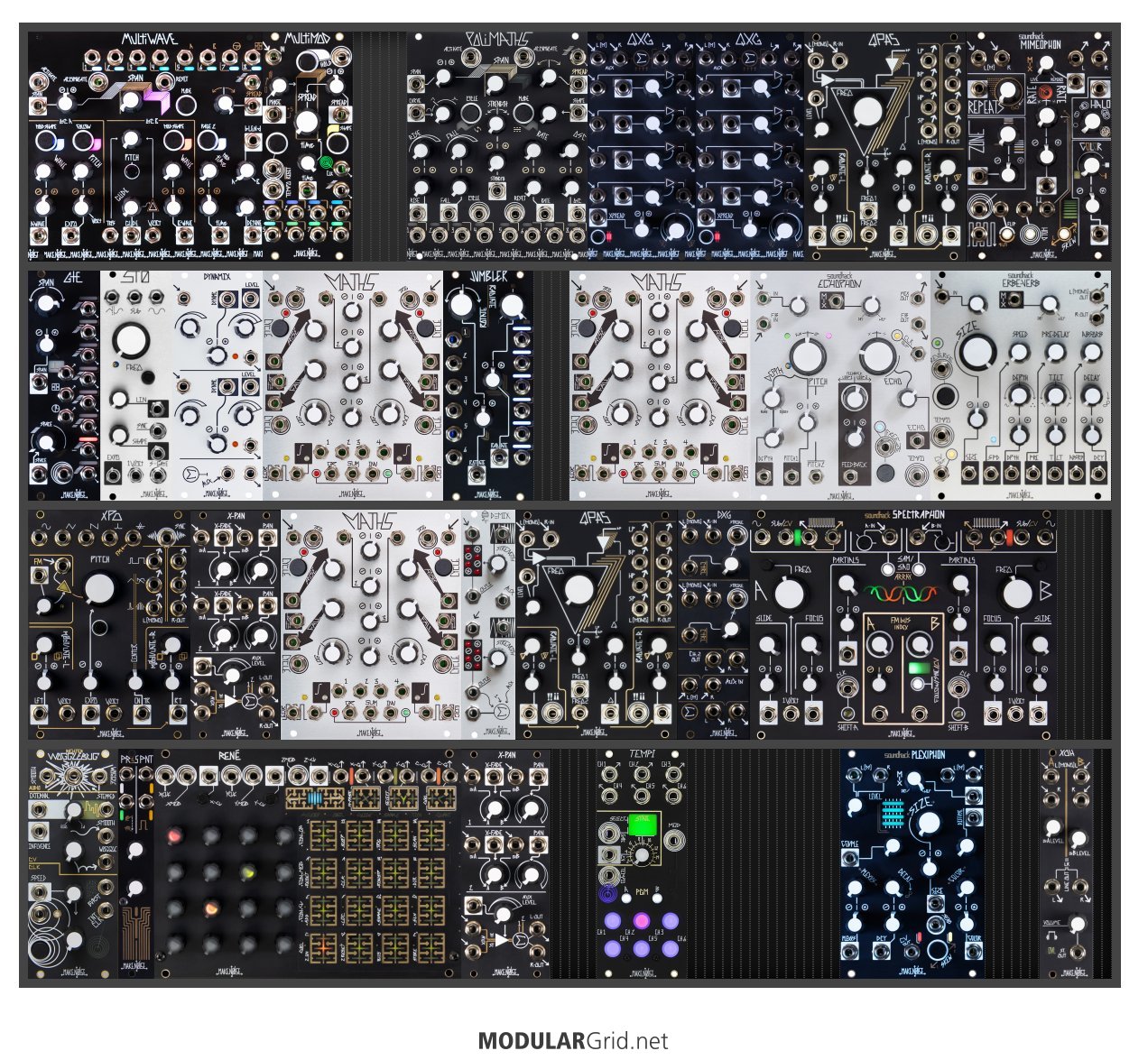Select the GTE module
Image resolution: width=1148 pixels, height=1060 pixels.
[x=63, y=385]
